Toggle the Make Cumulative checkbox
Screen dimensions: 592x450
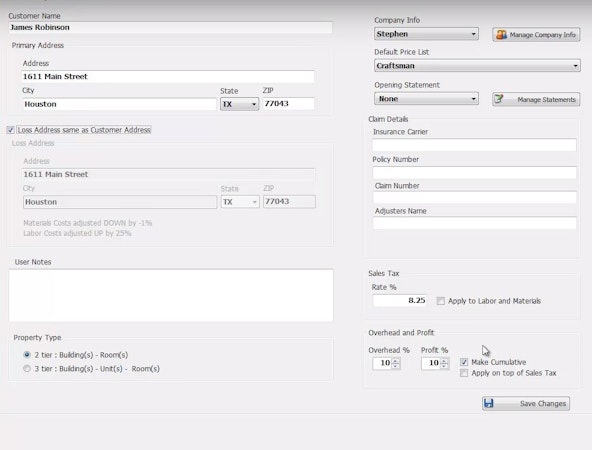click(464, 362)
